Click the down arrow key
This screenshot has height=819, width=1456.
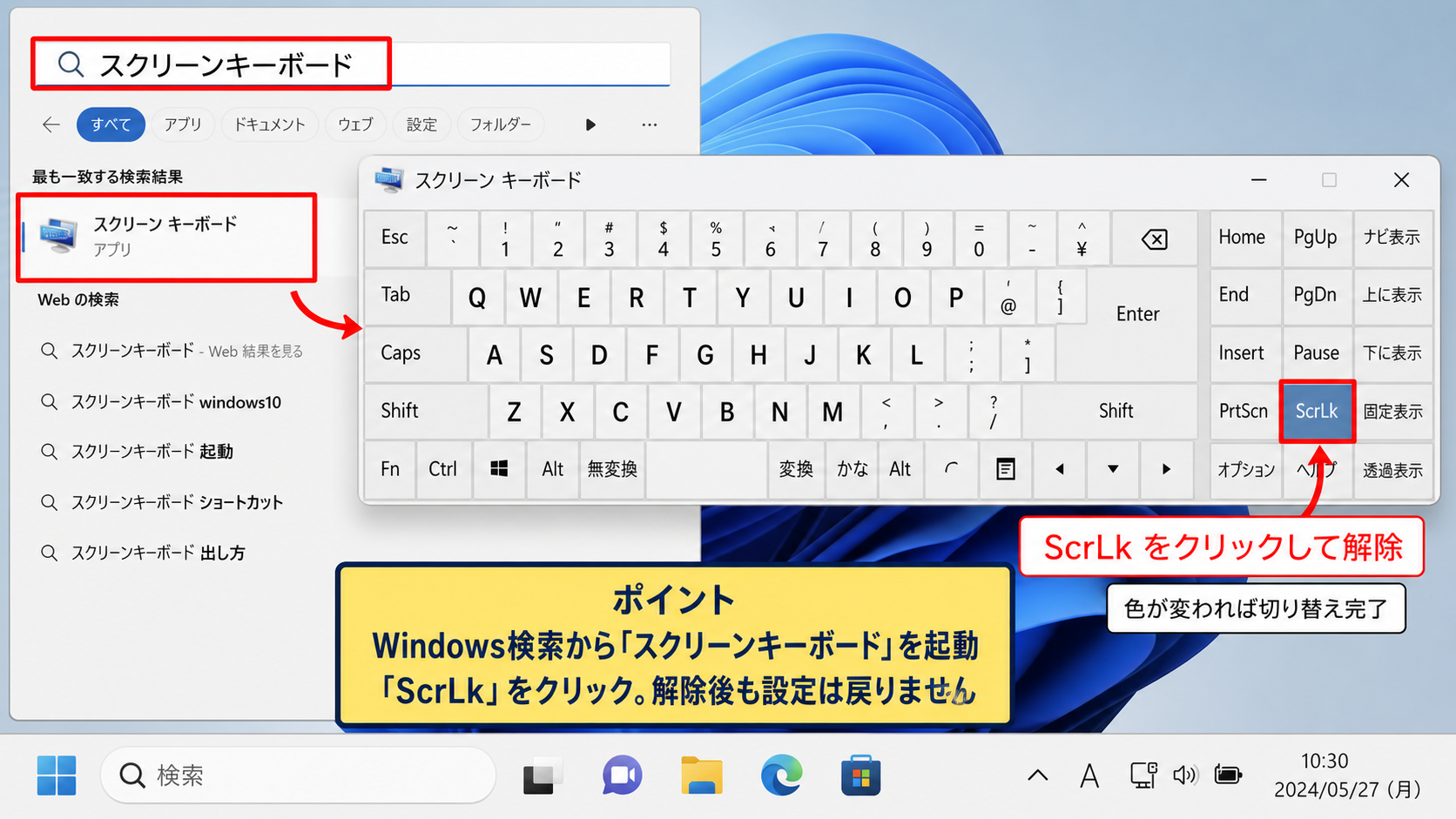click(x=1113, y=469)
